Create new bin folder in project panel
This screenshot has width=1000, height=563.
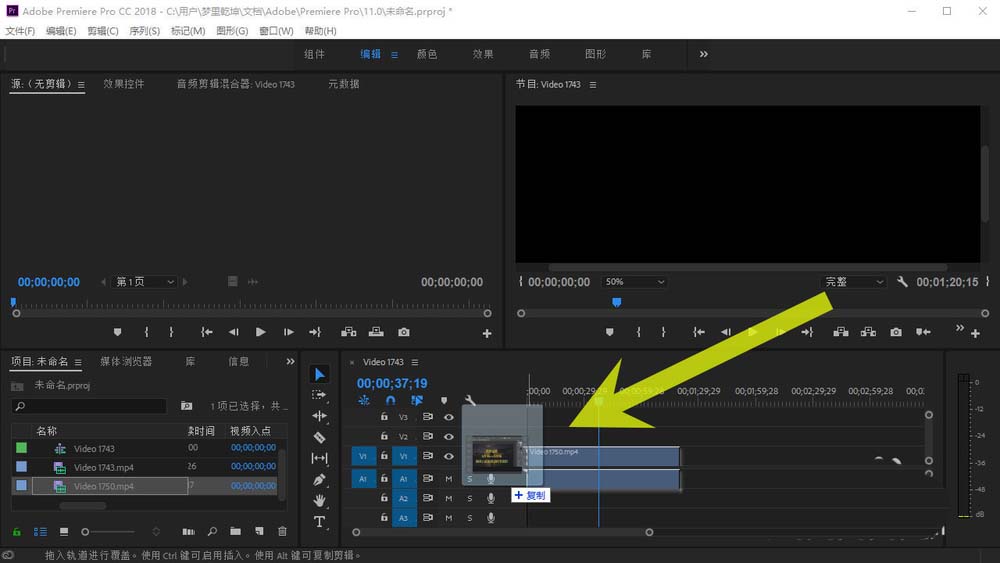click(x=235, y=532)
